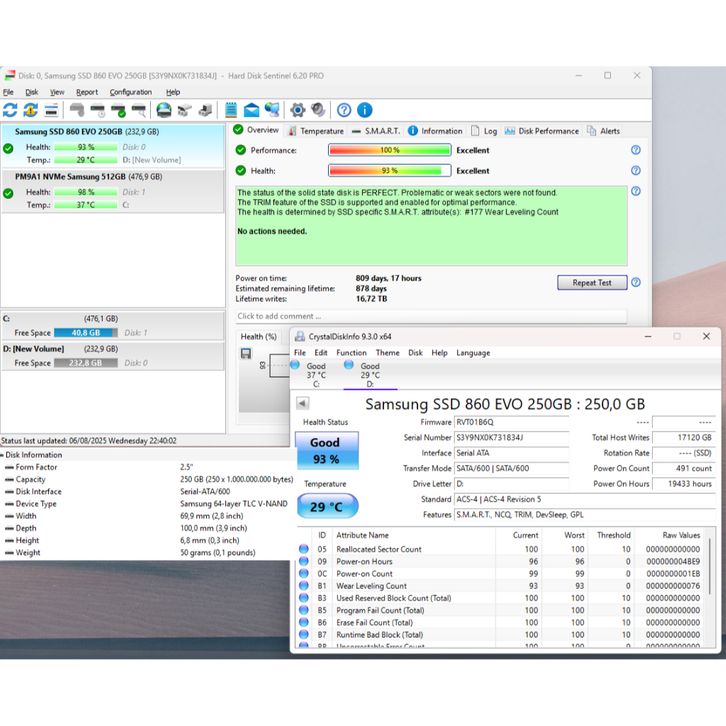The height and width of the screenshot is (726, 726).
Task: Click the refresh disks icon in toolbar
Action: point(10,110)
